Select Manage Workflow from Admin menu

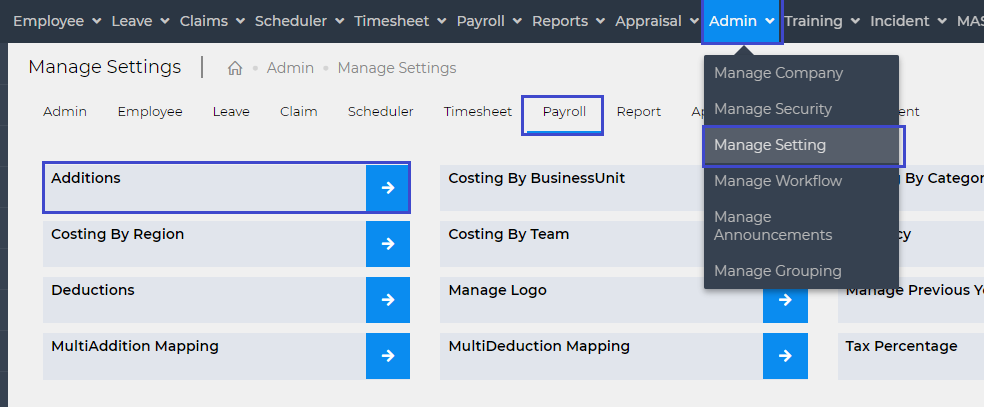click(x=801, y=181)
